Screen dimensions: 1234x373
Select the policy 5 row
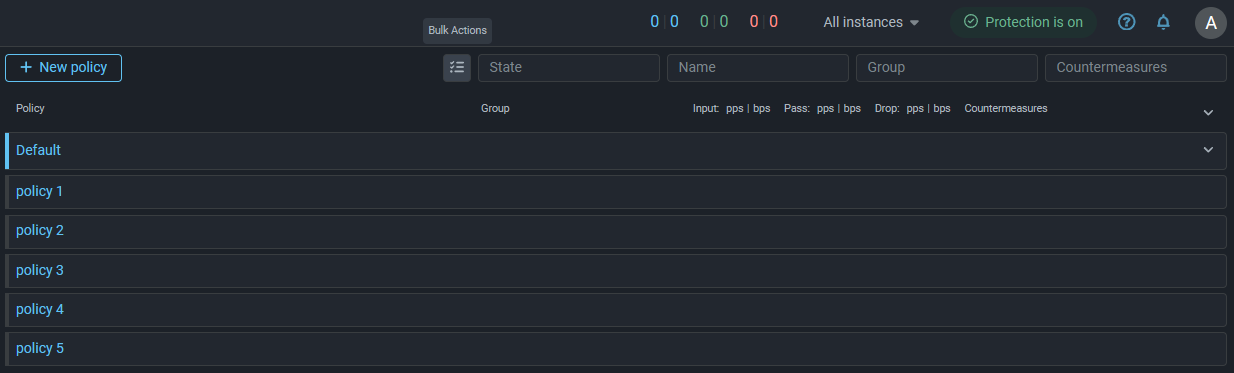[x=616, y=349]
